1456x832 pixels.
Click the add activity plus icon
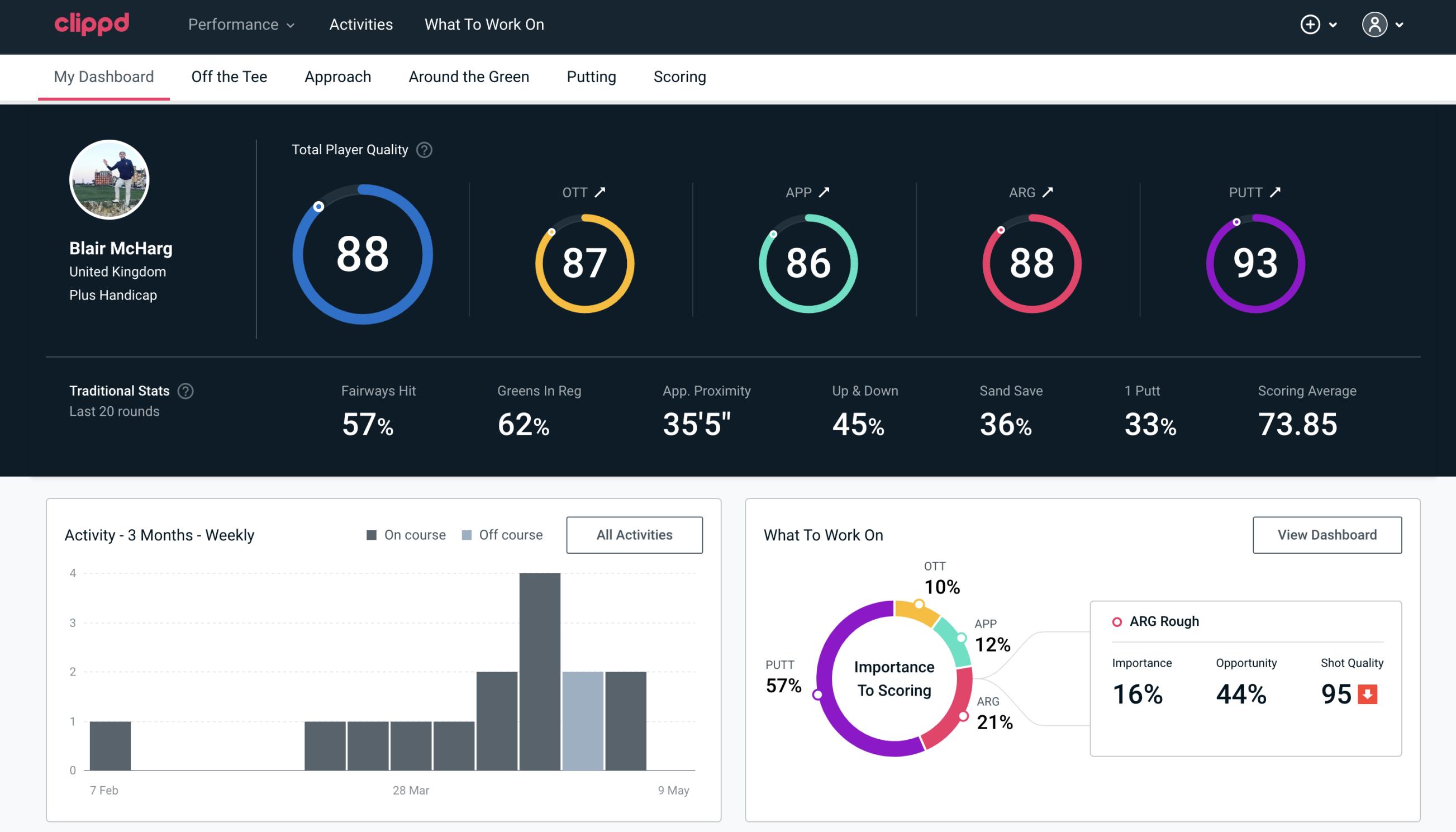[x=1310, y=25]
